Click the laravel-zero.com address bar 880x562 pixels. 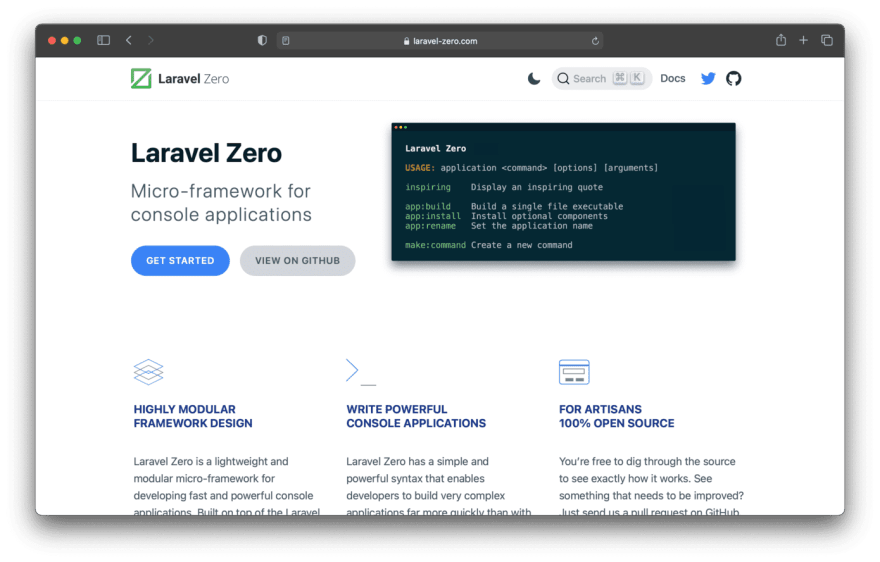439,40
